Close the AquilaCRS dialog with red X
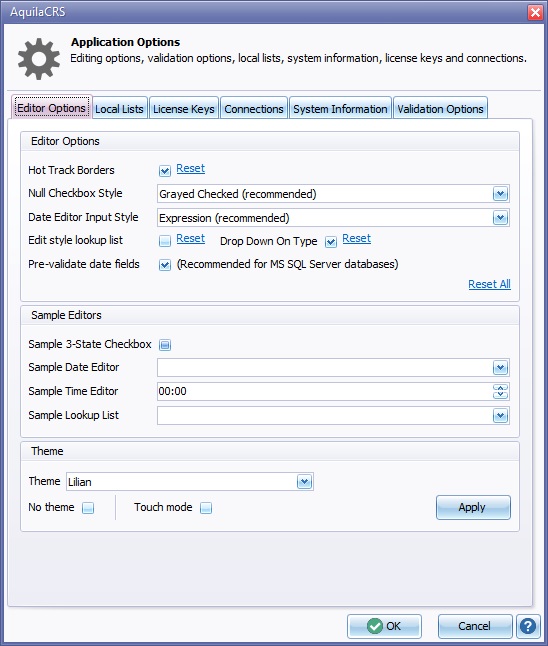Viewport: 548px width, 646px height. (x=535, y=12)
